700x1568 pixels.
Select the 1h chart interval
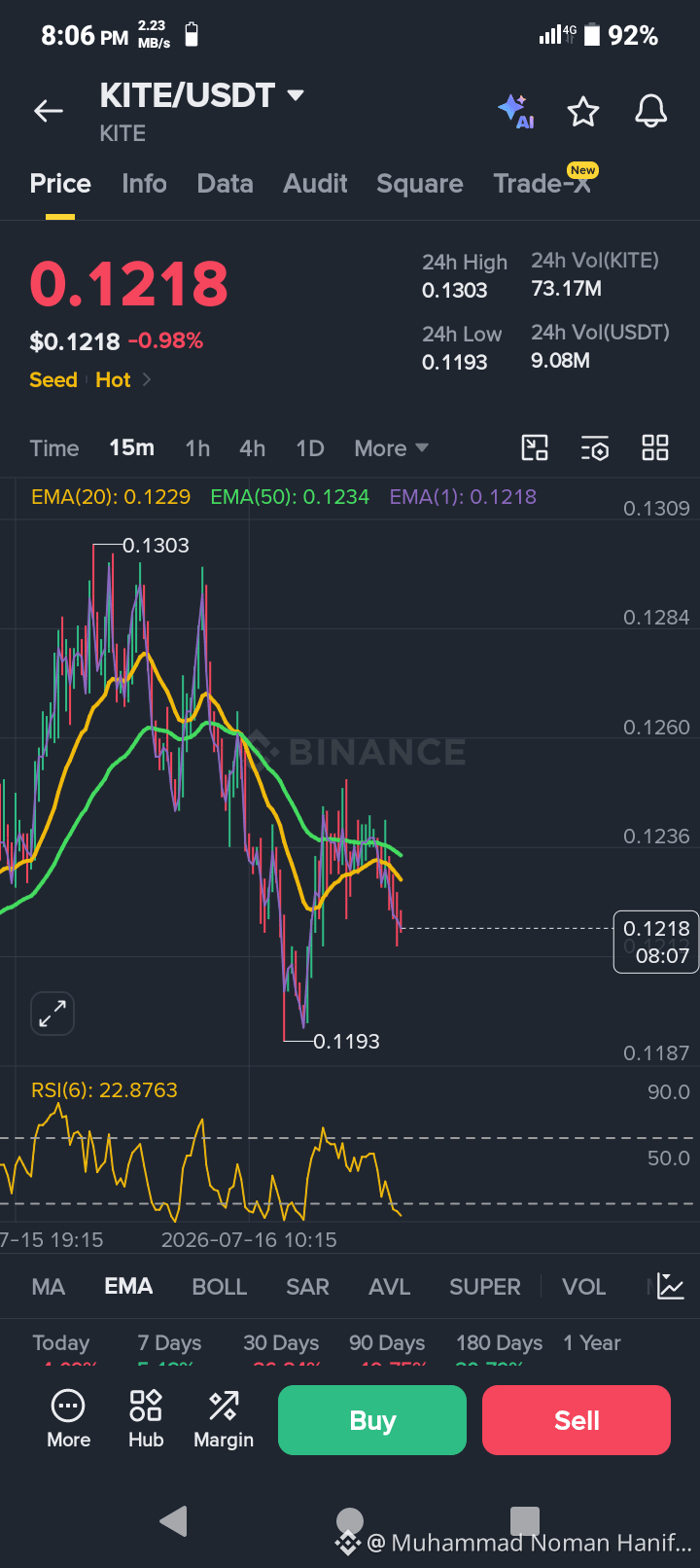pyautogui.click(x=197, y=447)
